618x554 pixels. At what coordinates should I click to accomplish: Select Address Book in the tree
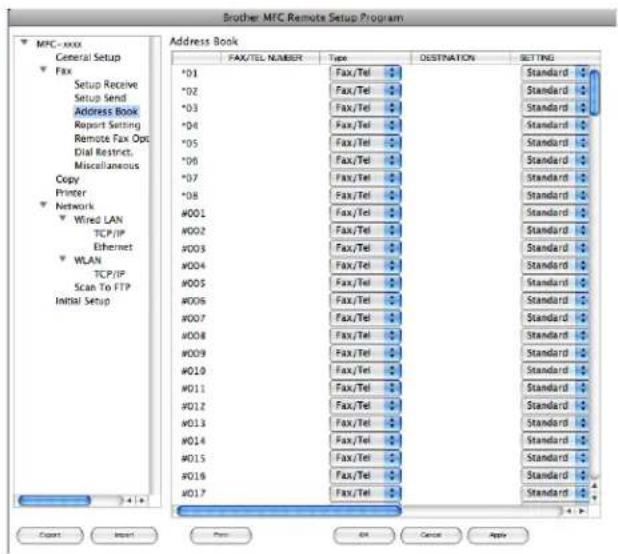(106, 112)
